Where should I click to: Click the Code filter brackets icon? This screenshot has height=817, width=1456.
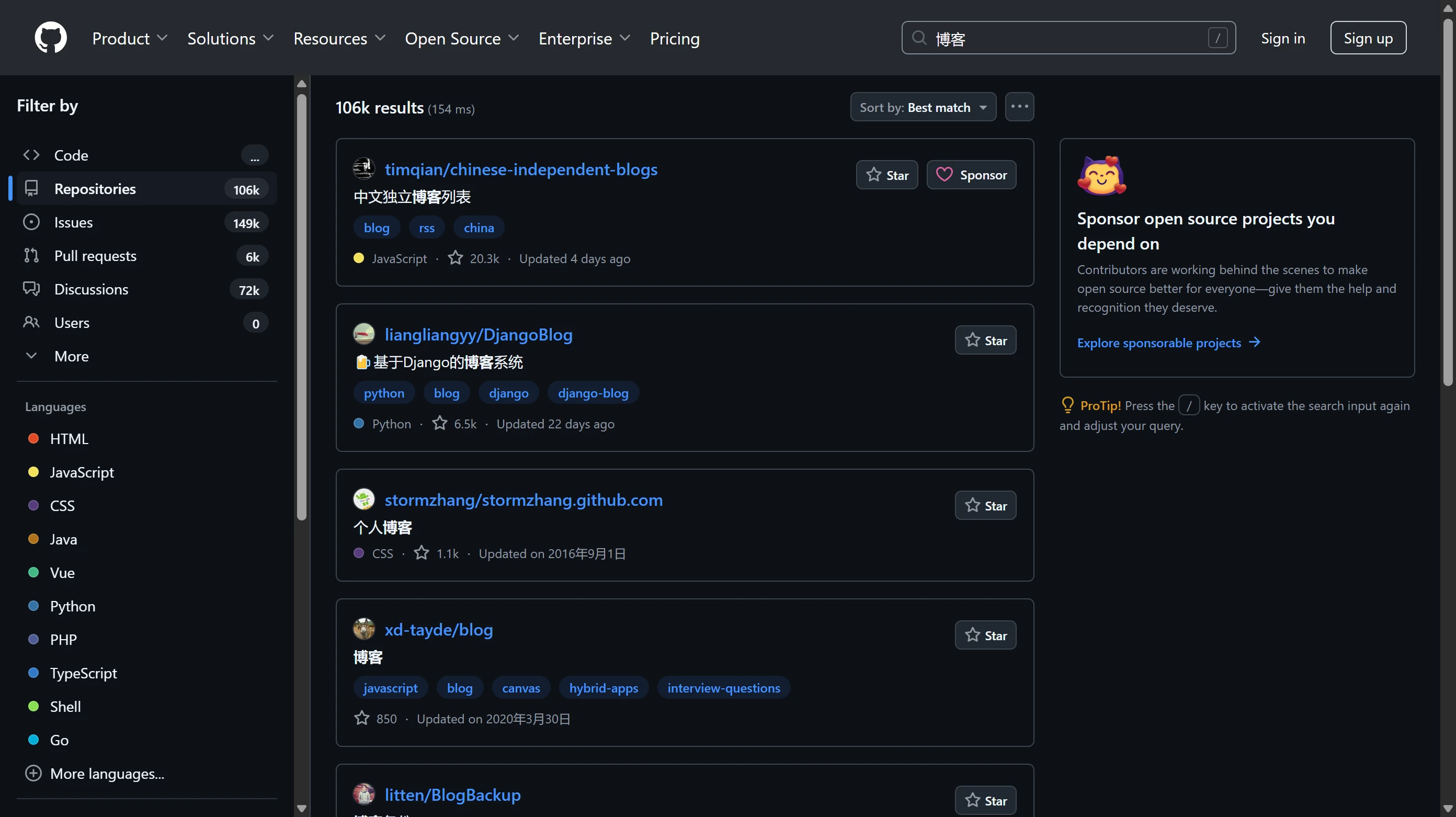tap(31, 155)
